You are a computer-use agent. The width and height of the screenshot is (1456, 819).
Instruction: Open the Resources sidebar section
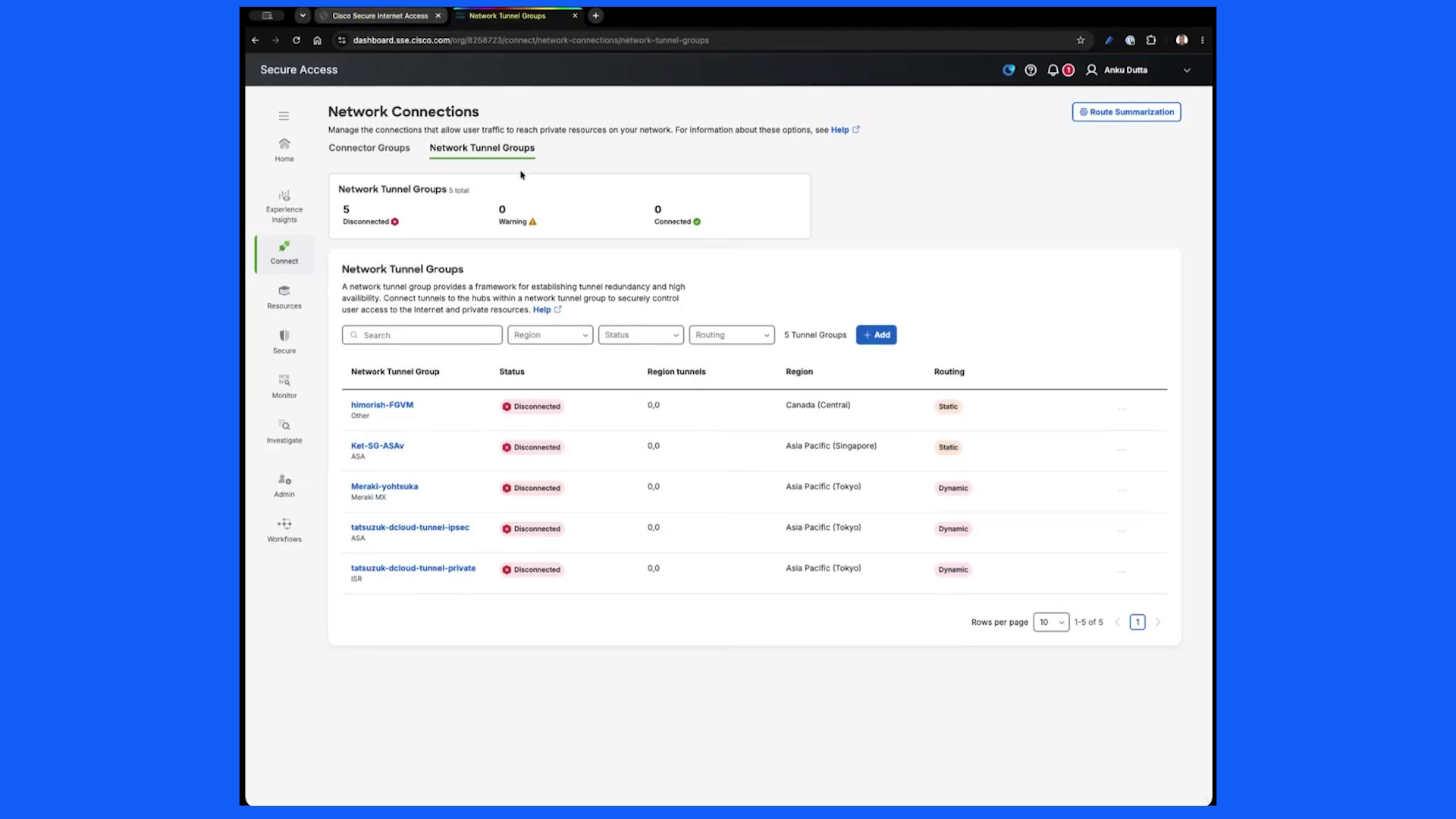(284, 297)
